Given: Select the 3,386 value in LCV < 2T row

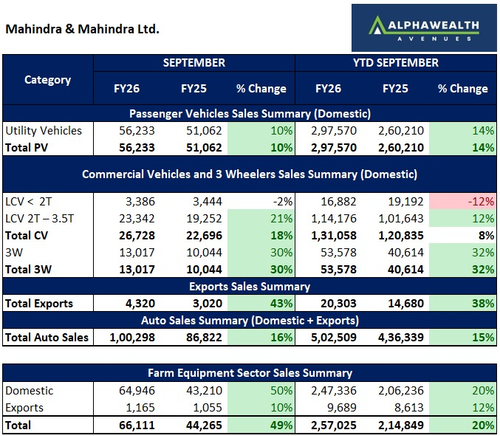Looking at the screenshot, I should point(140,202).
